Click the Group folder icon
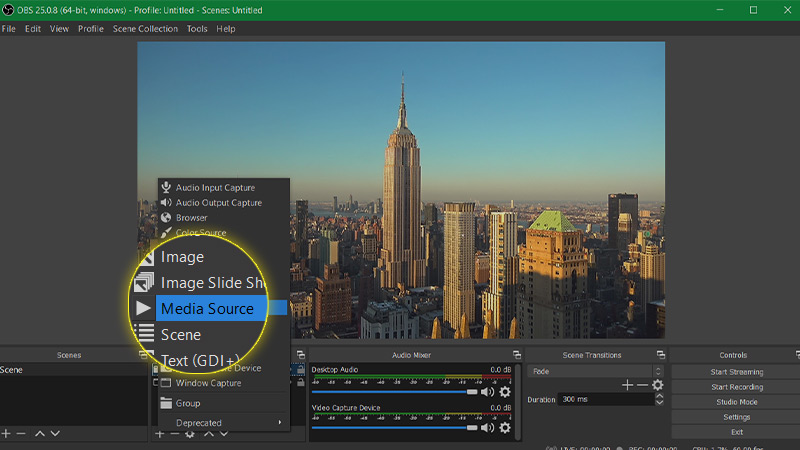 tap(166, 403)
